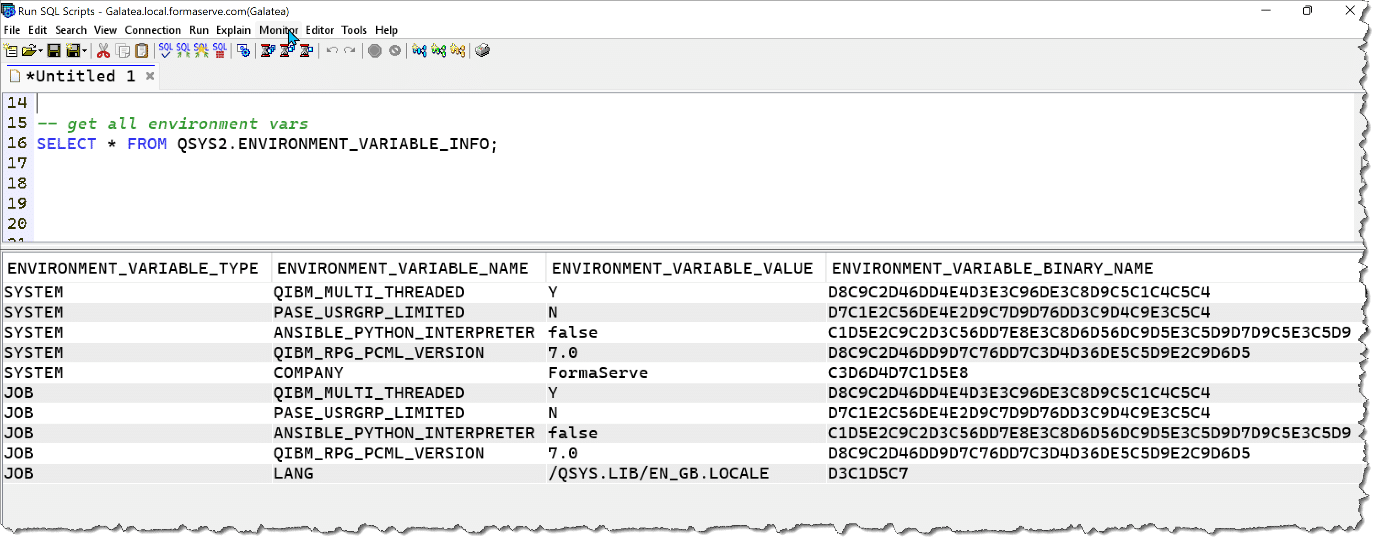Screen dimensions: 1379x544
Task: Close the *Untitled 1 script tab
Action: (150, 76)
